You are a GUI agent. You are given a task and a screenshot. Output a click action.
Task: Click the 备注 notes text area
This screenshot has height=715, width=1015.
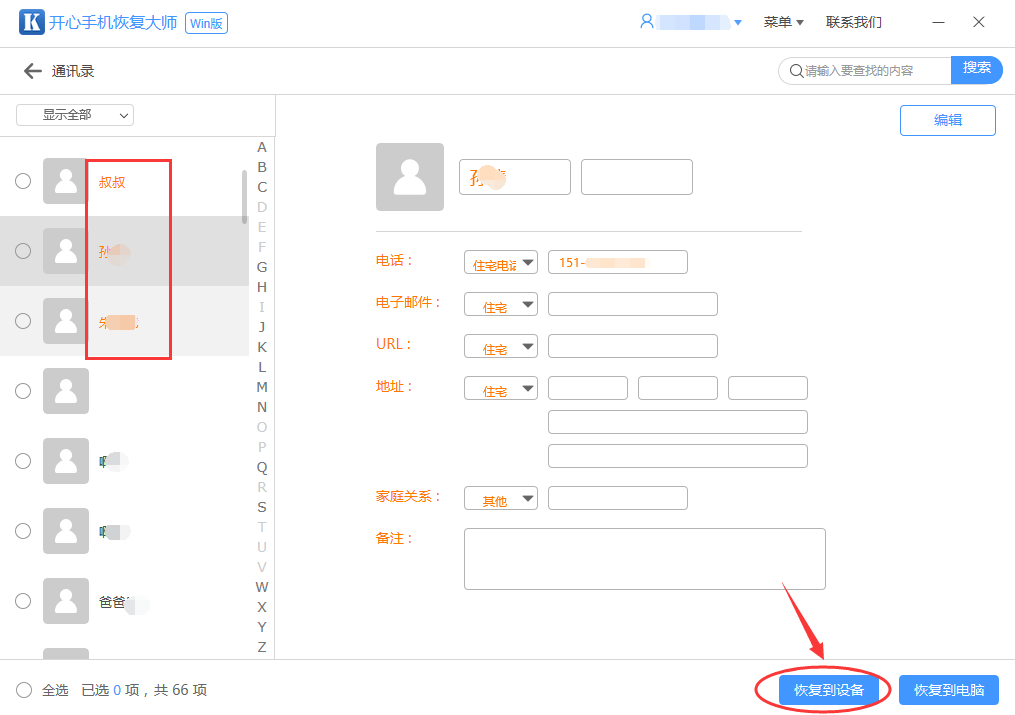coord(644,559)
